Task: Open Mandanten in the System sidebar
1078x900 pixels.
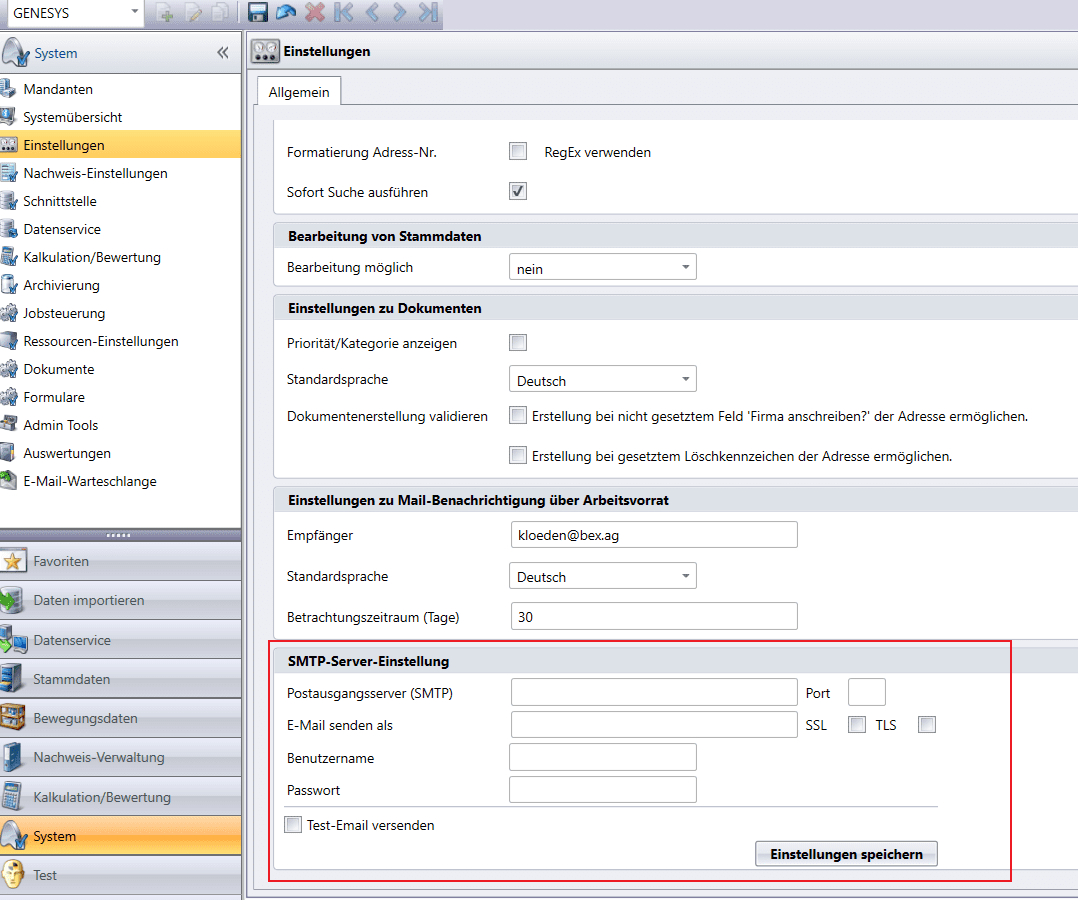Action: tap(58, 89)
